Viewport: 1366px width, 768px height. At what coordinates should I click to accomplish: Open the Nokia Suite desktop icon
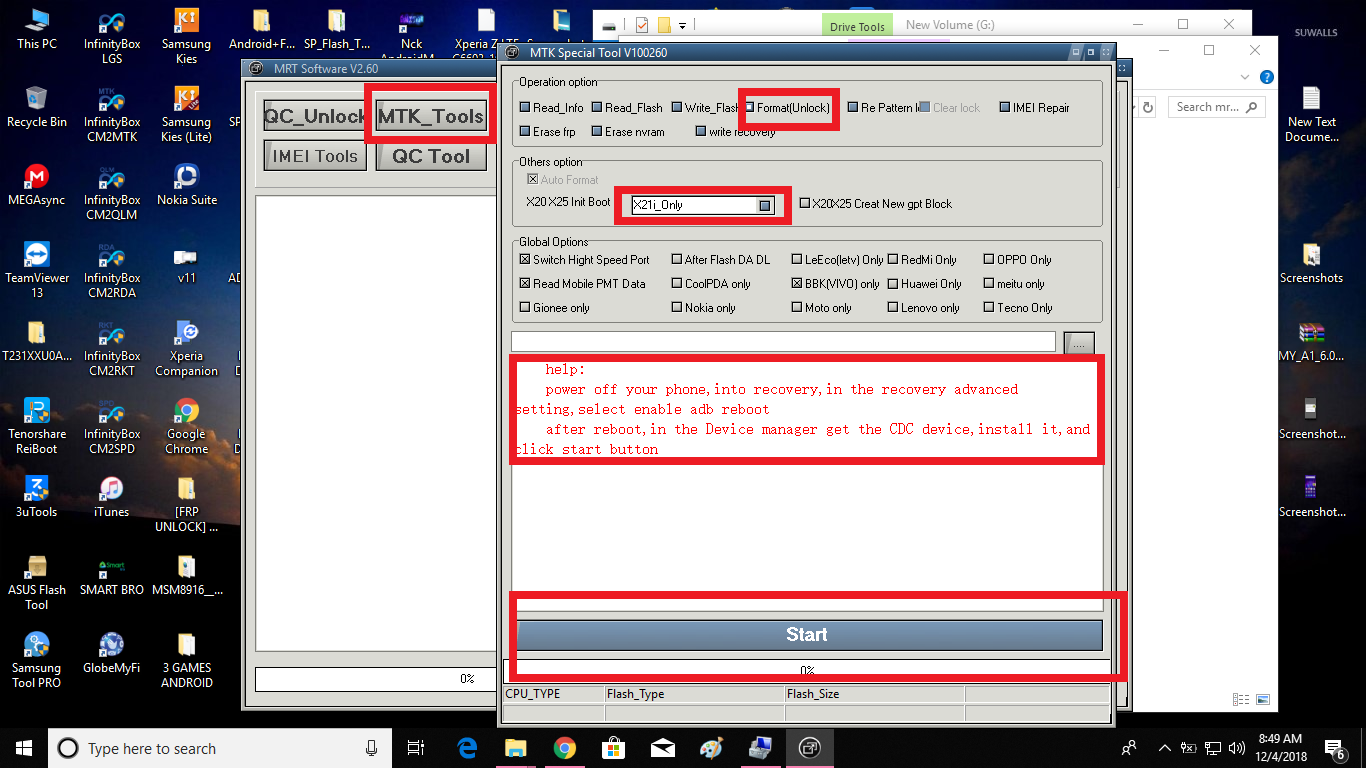[186, 184]
